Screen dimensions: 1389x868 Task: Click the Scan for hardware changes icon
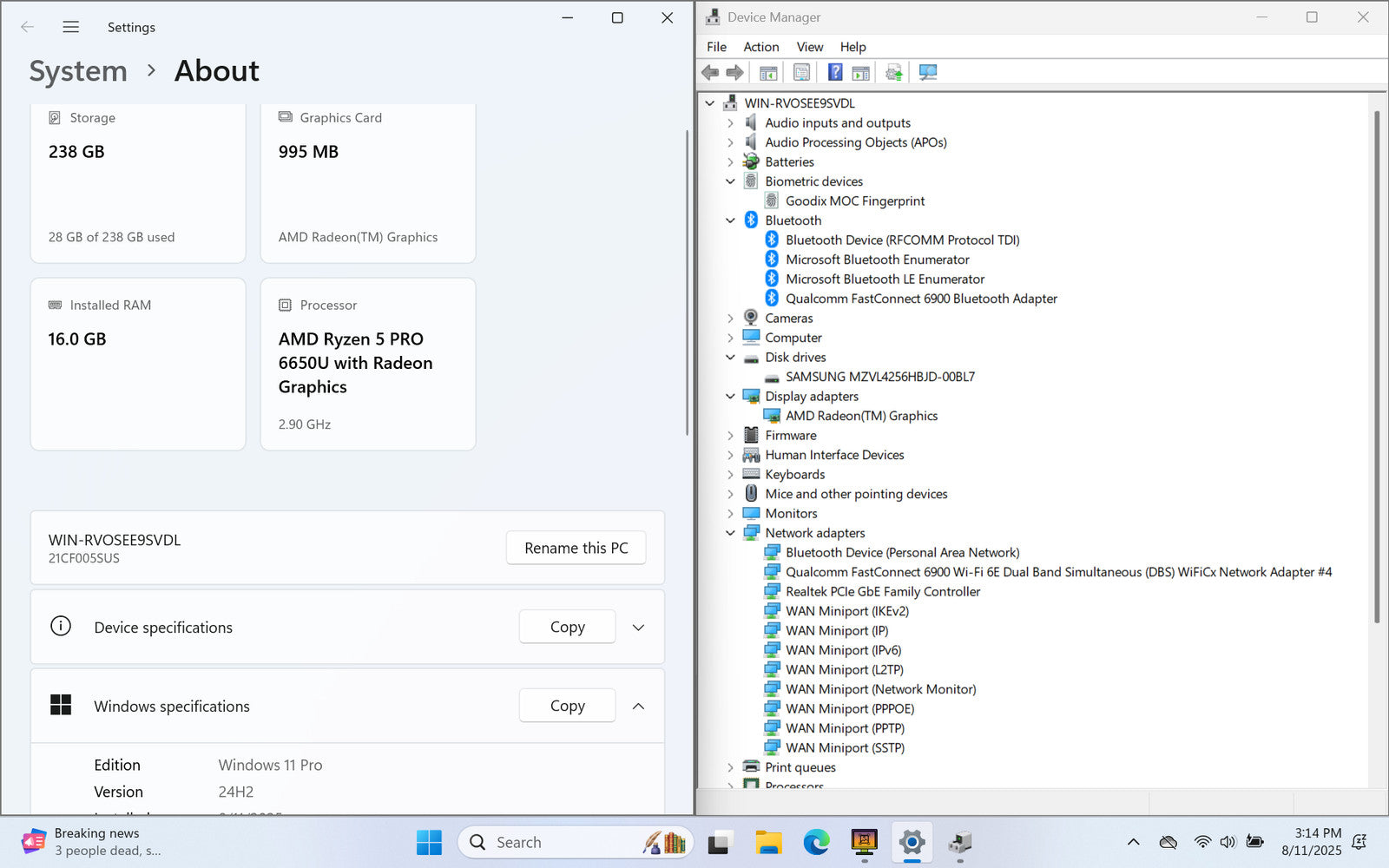pyautogui.click(x=928, y=73)
